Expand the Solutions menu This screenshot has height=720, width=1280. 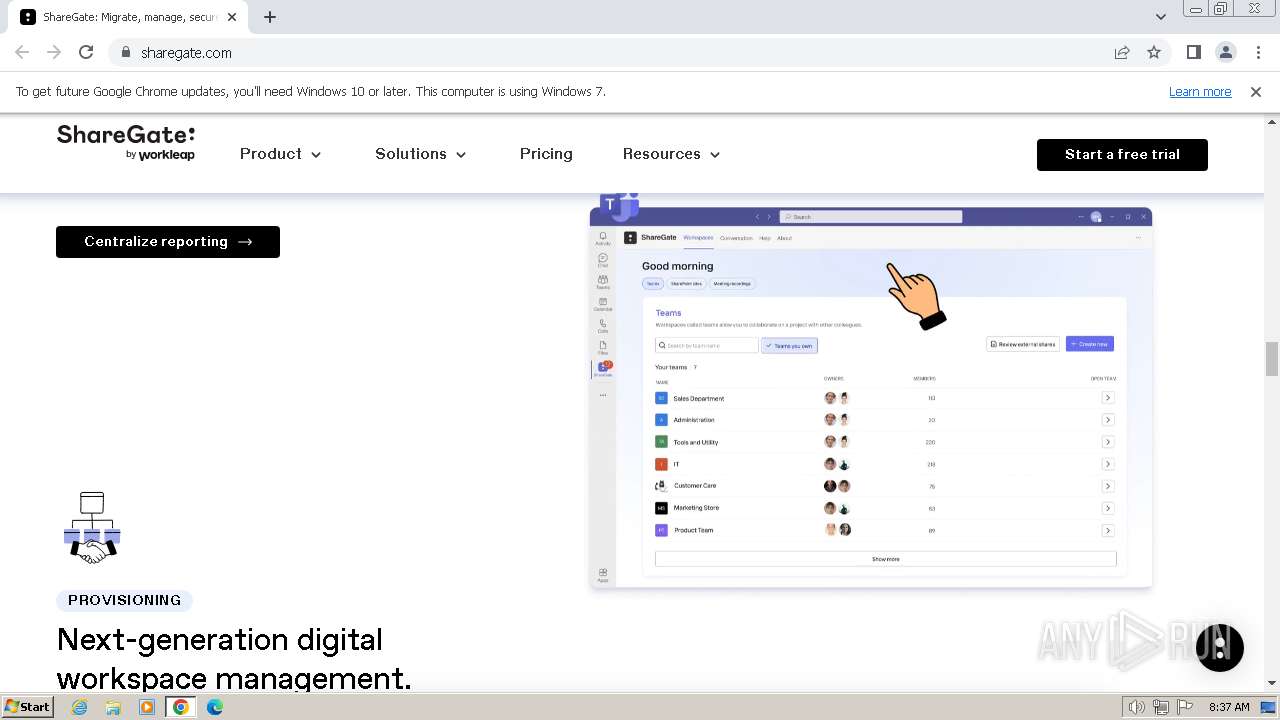pos(421,154)
